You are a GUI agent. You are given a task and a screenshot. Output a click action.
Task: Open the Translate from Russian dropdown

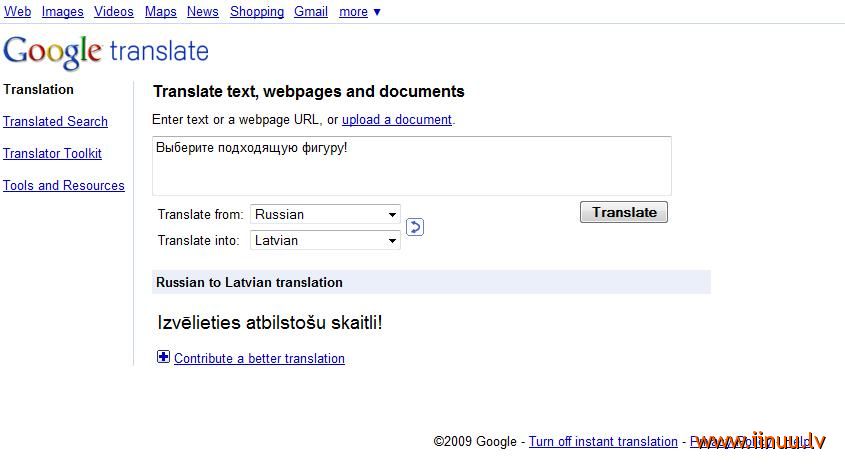coord(325,214)
